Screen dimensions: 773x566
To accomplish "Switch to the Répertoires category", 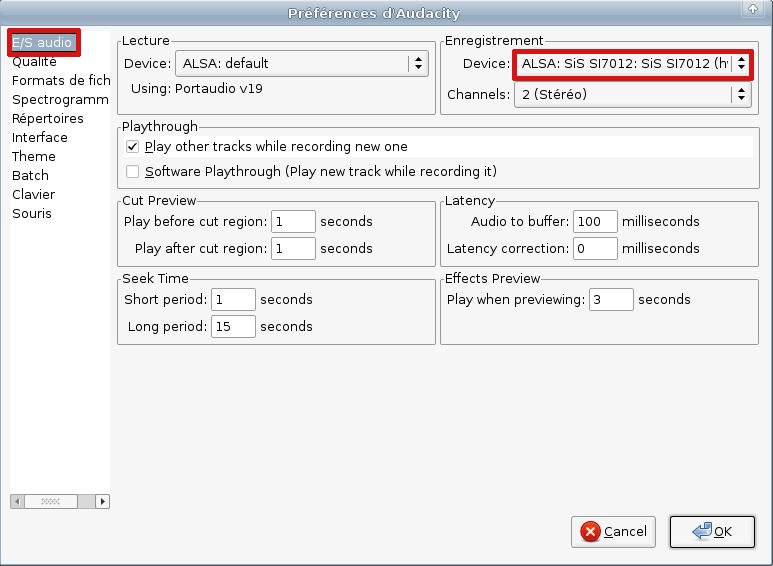I will point(47,119).
